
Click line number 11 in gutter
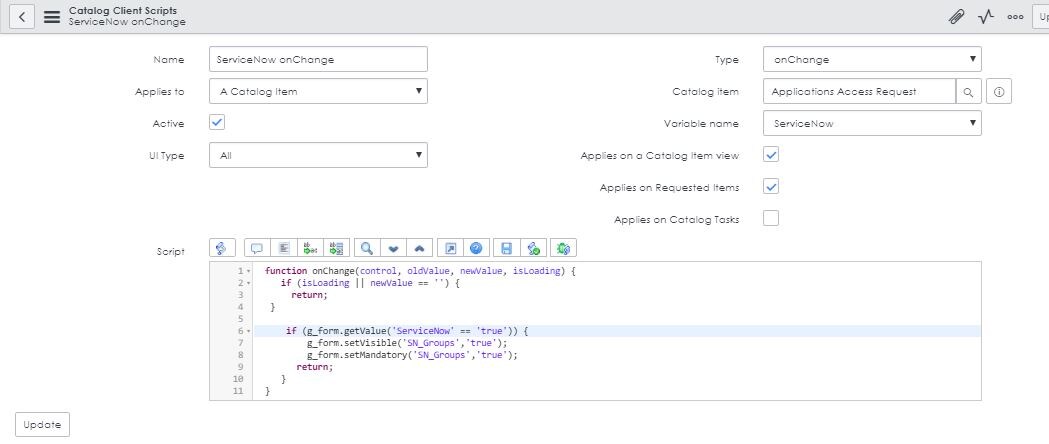[238, 391]
